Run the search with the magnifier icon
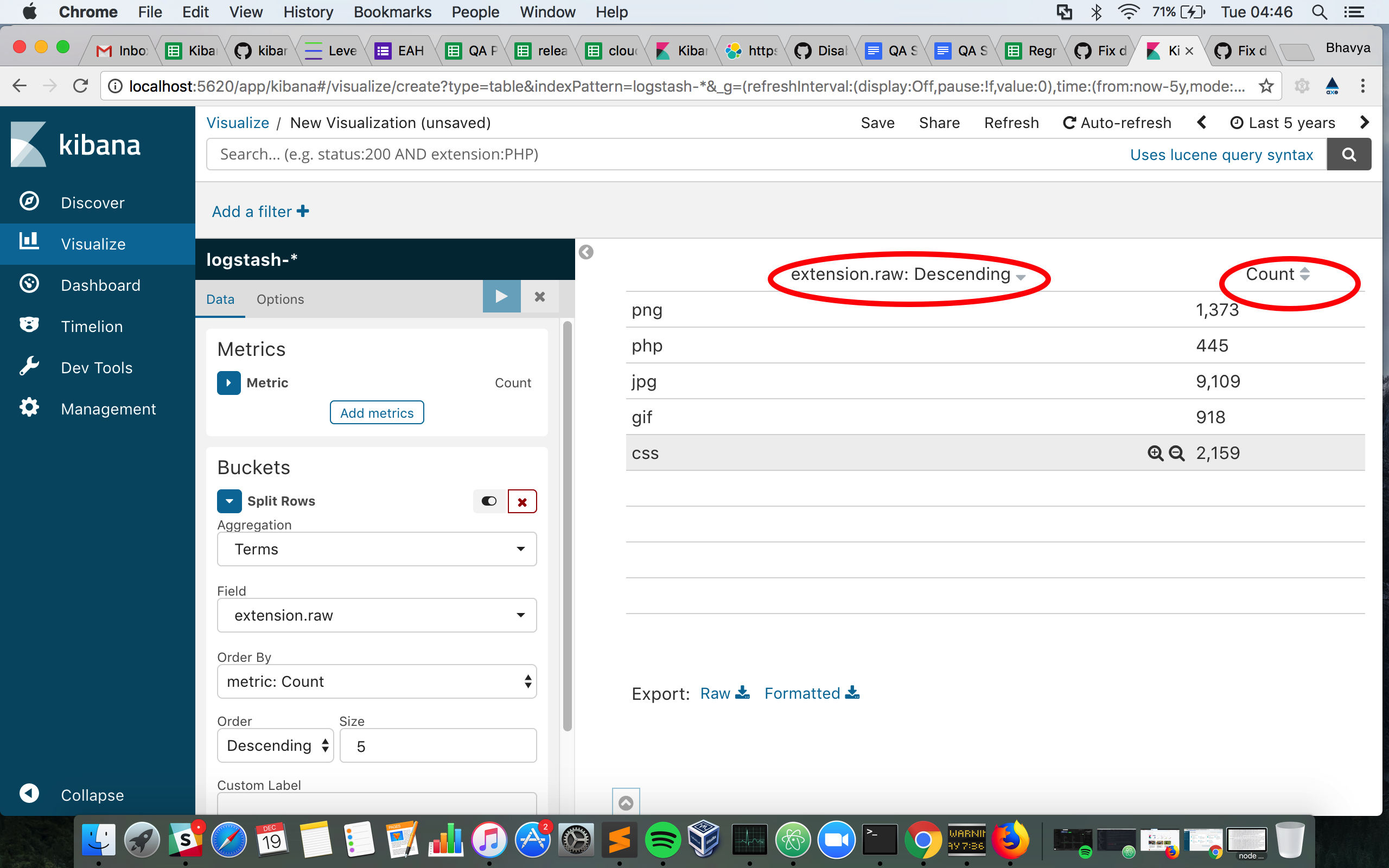The width and height of the screenshot is (1389, 868). pyautogui.click(x=1349, y=154)
